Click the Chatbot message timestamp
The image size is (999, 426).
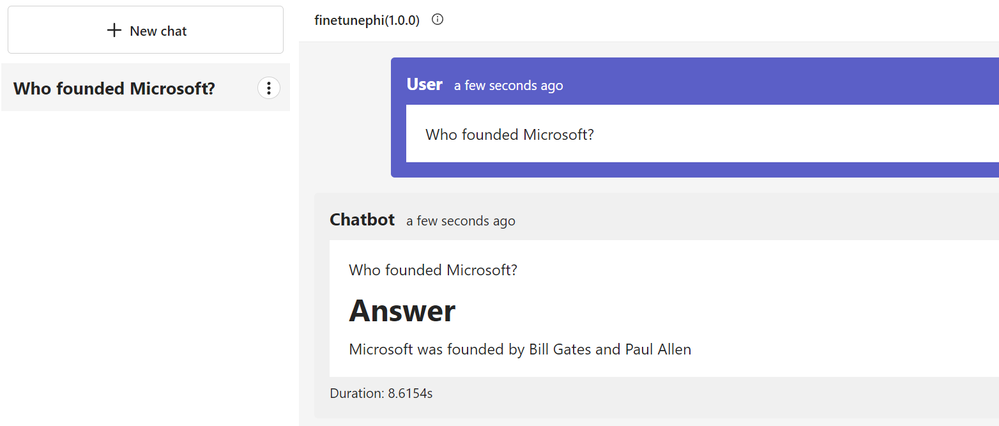[460, 221]
